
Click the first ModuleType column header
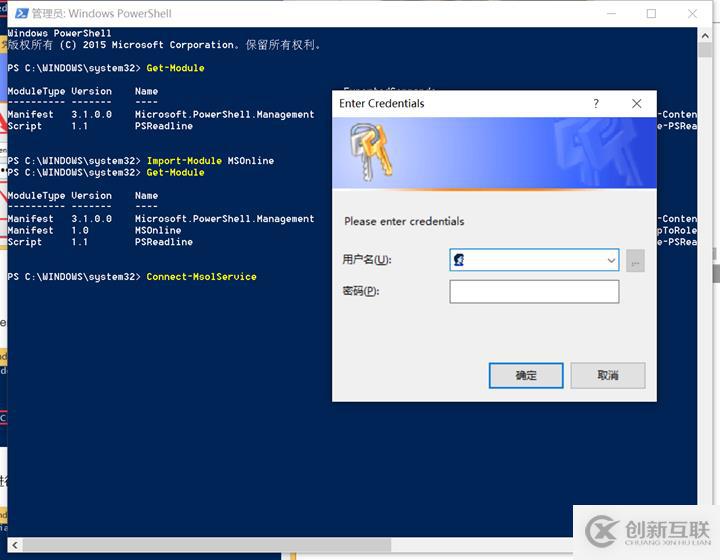36,91
